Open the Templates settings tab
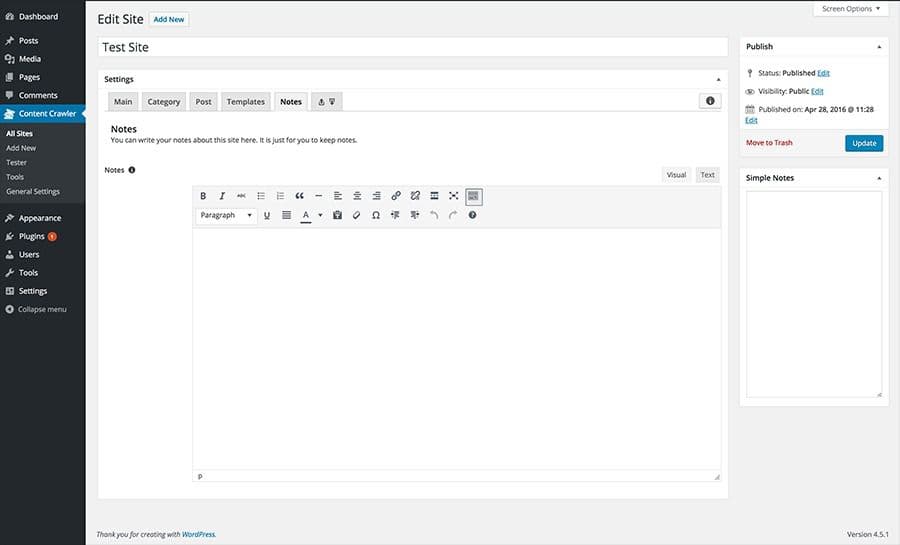The width and height of the screenshot is (900, 545). pyautogui.click(x=246, y=102)
